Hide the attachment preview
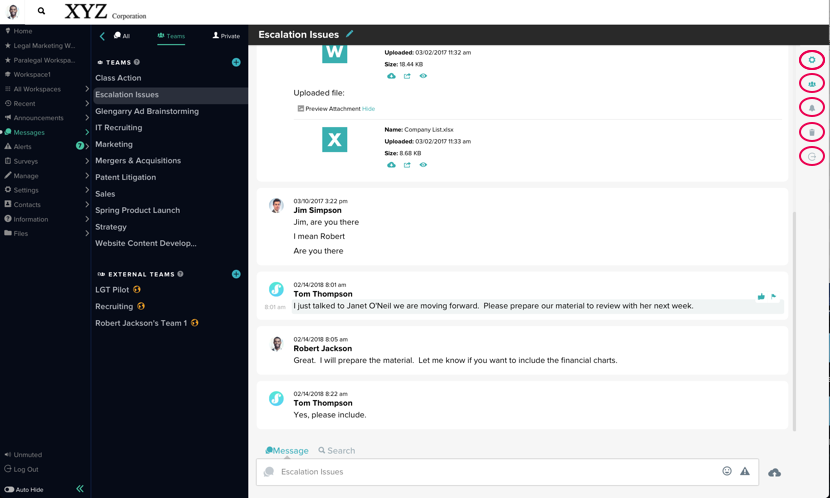Viewport: 830px width, 498px height. tap(368, 108)
